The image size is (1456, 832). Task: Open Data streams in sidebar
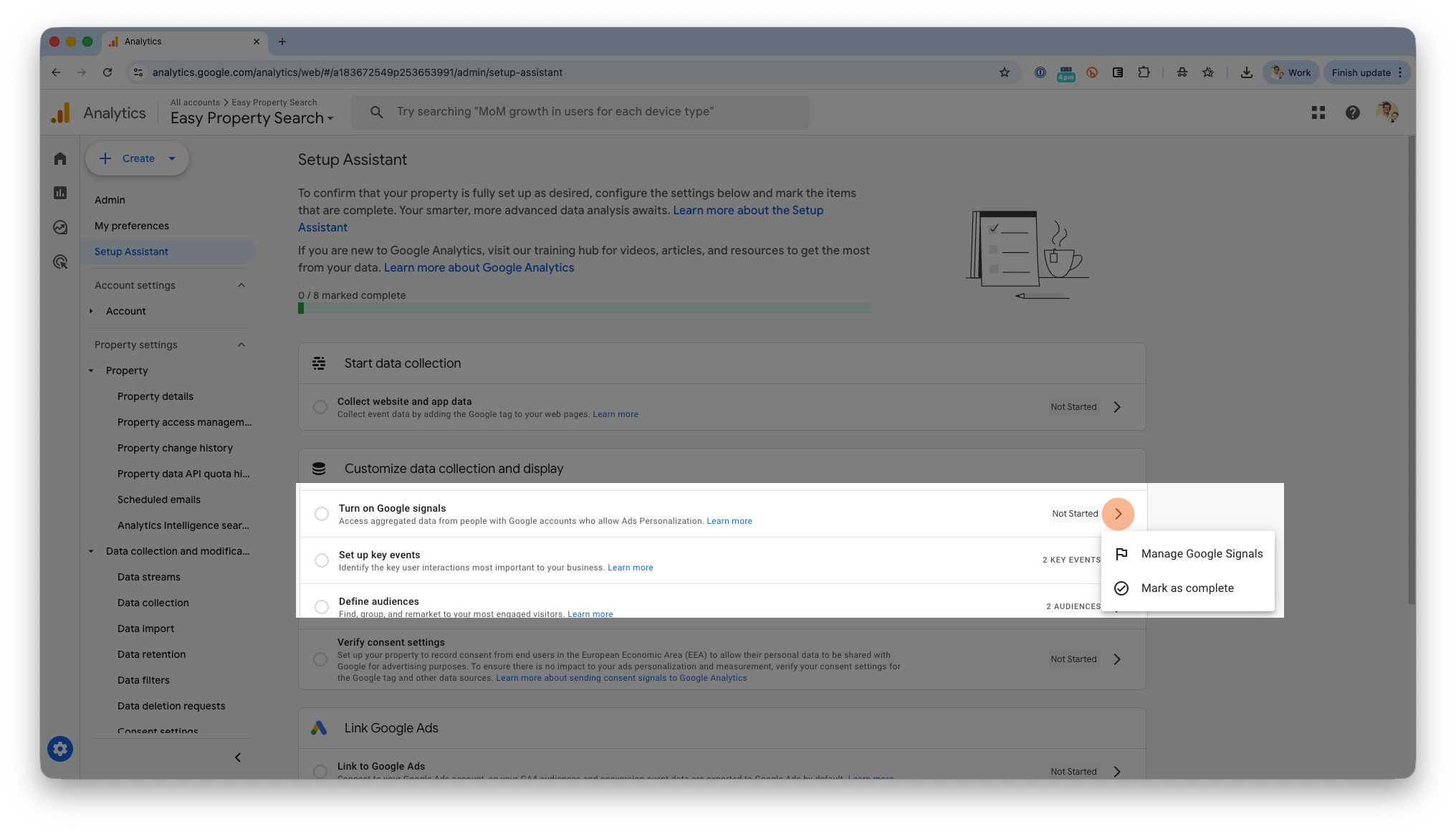coord(148,577)
